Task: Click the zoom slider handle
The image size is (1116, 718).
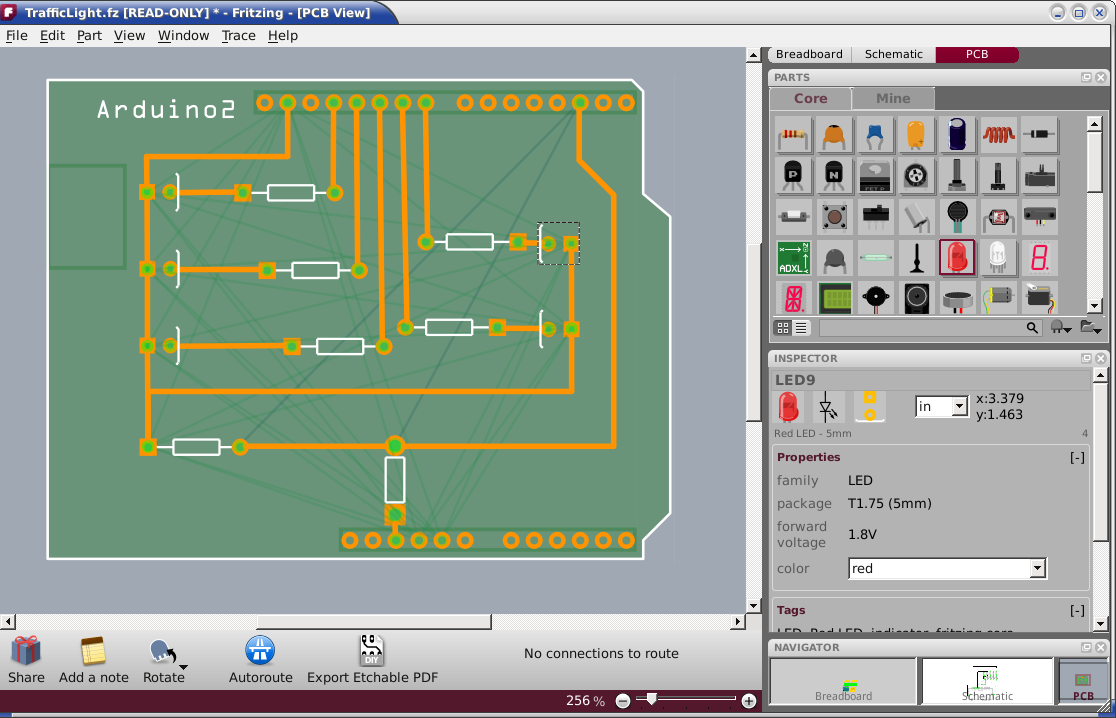Action: 651,699
